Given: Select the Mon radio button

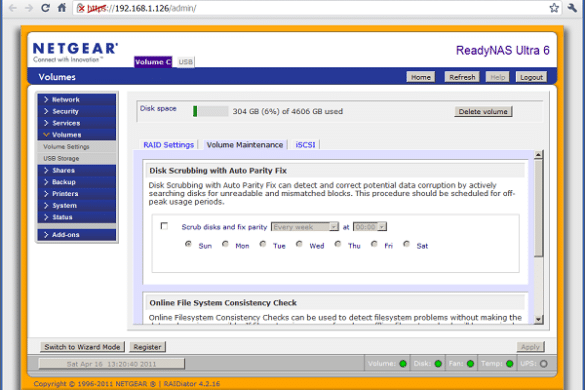Looking at the screenshot, I should coord(225,244).
